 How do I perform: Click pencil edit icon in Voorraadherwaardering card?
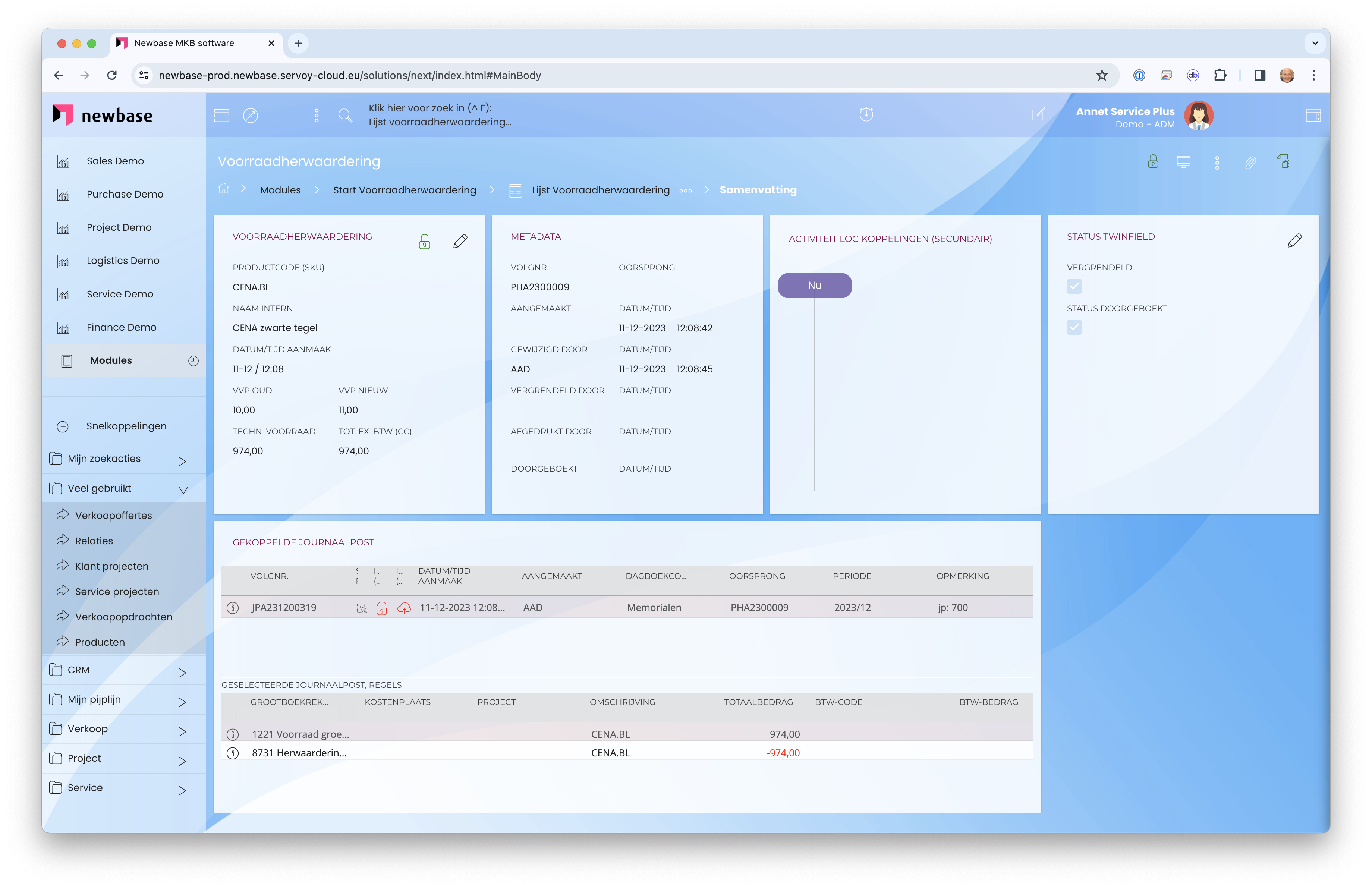460,242
